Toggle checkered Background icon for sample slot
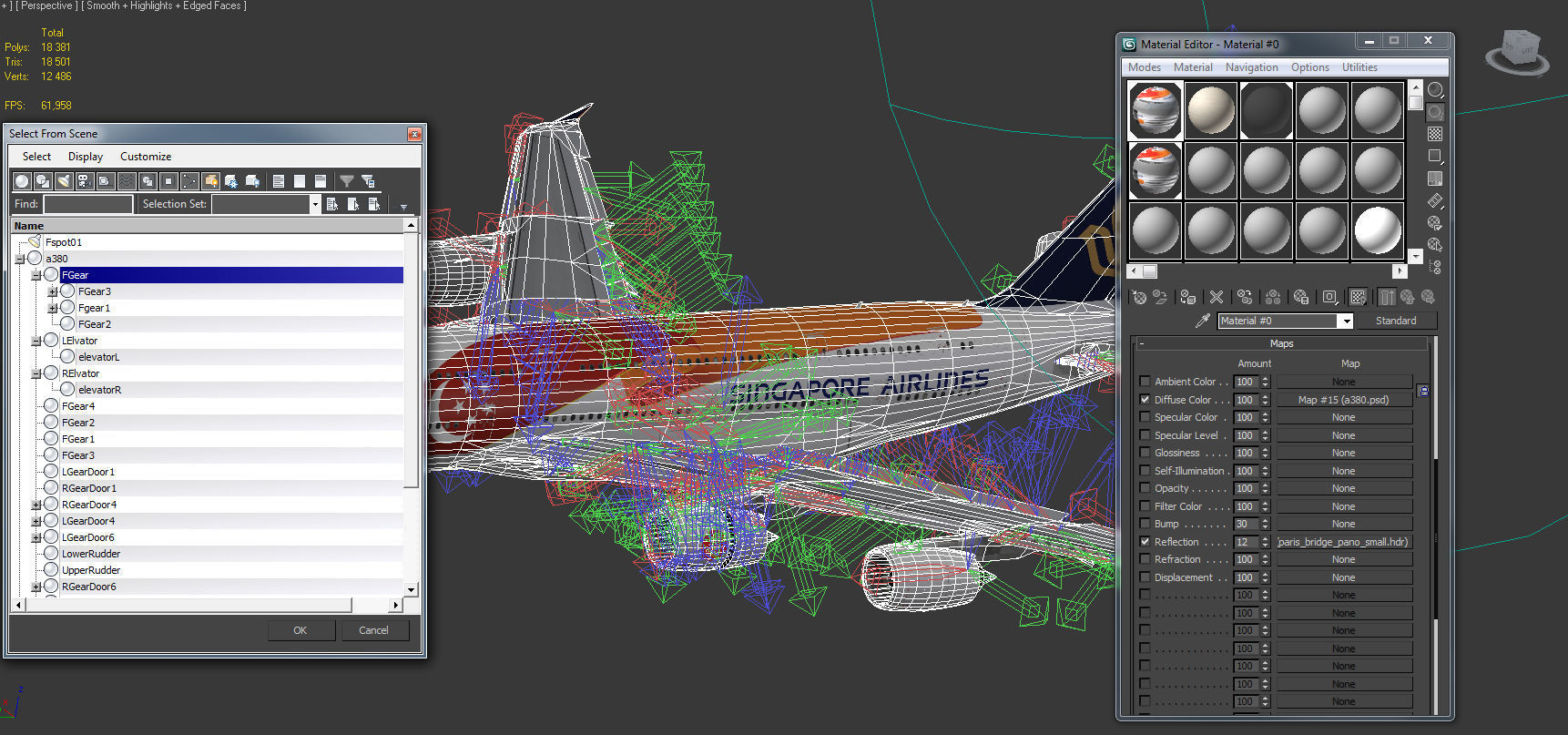Screen dimensions: 1568x735 tap(1435, 134)
